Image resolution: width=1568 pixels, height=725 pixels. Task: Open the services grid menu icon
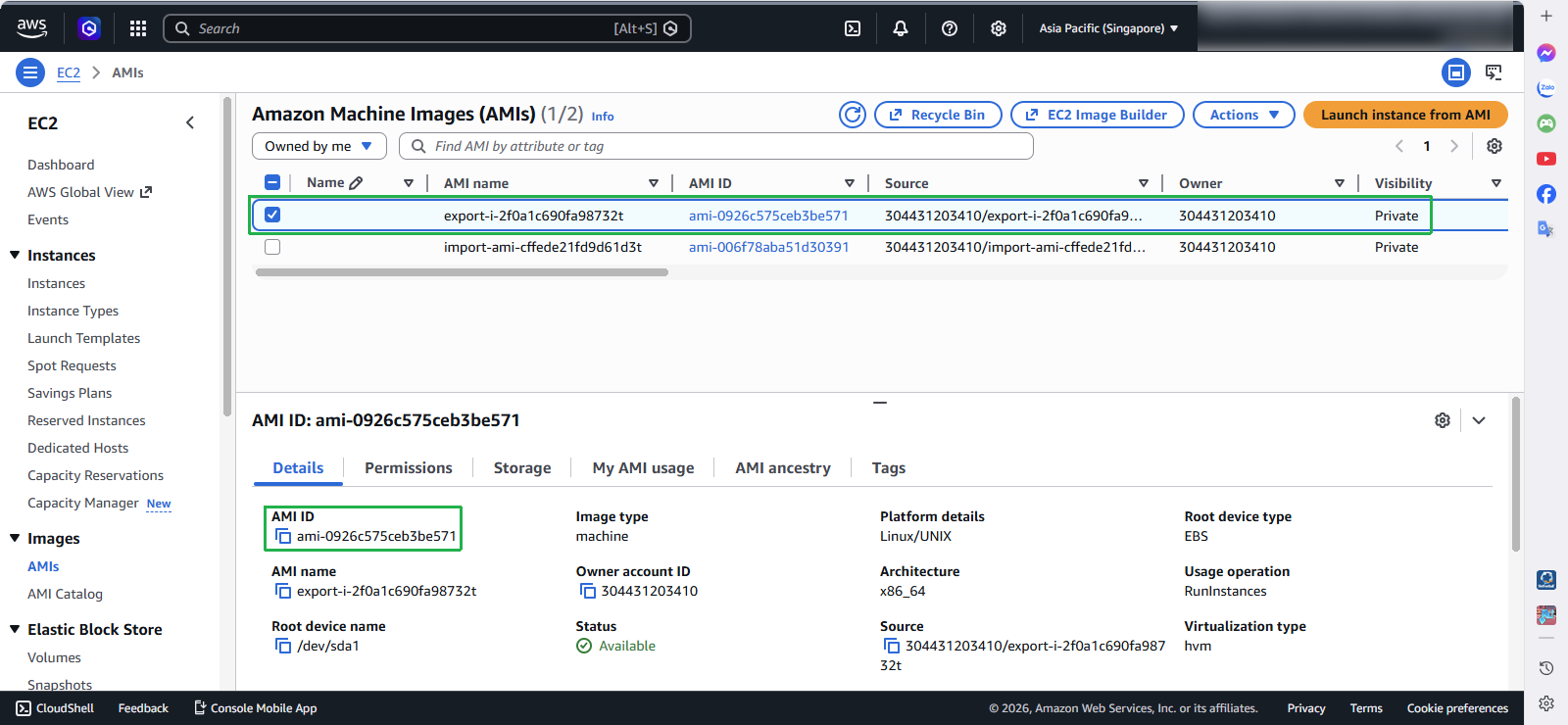pyautogui.click(x=138, y=28)
